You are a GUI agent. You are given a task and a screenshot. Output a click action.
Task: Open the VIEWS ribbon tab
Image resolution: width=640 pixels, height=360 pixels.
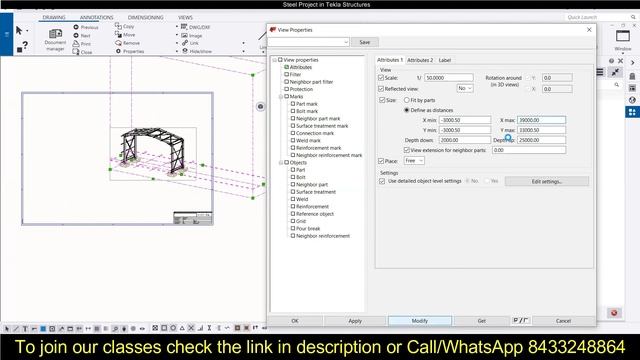coord(185,17)
